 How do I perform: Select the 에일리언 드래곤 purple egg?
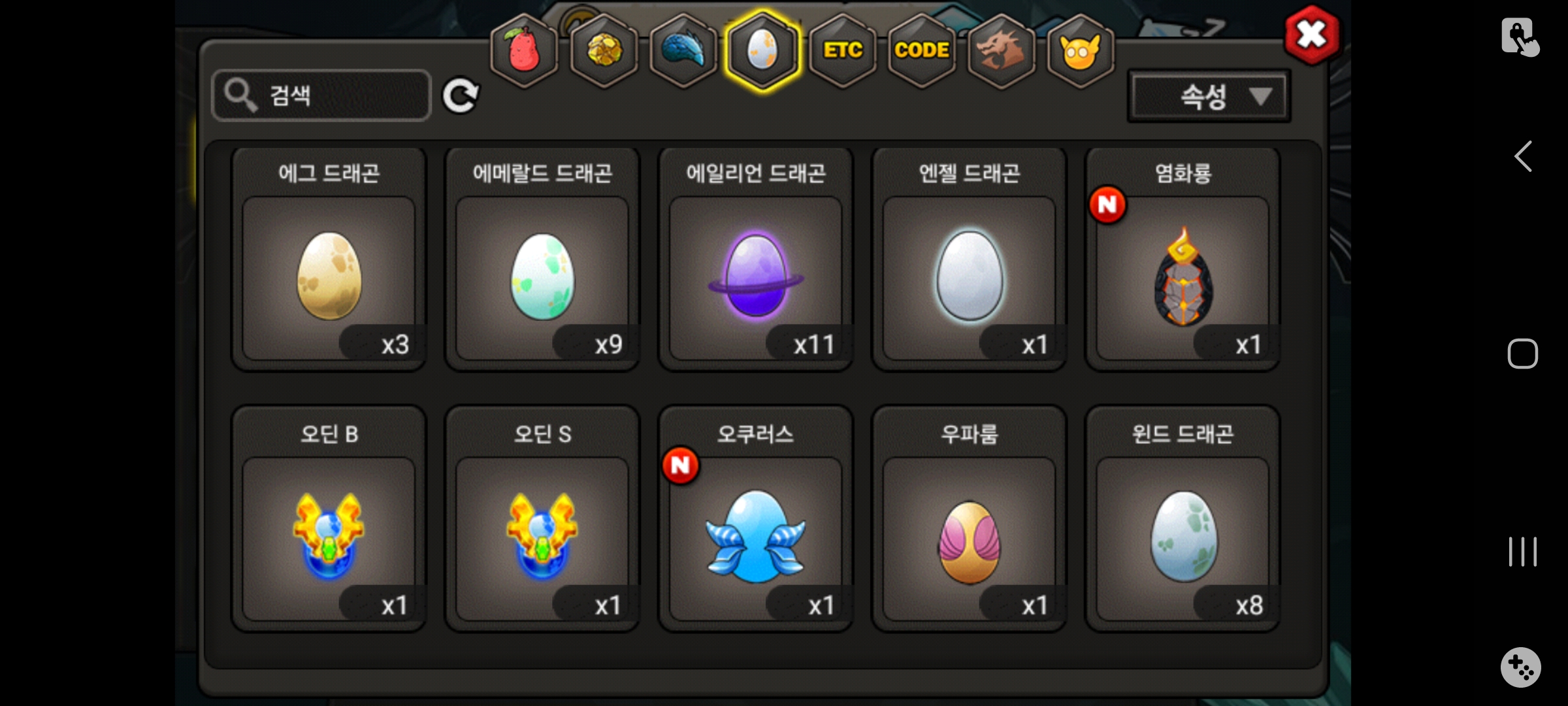(756, 260)
